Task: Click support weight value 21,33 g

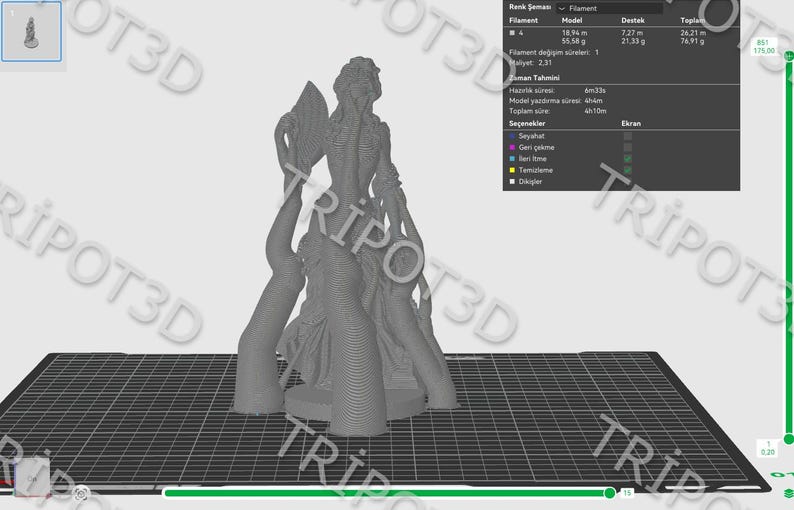Action: pos(633,41)
